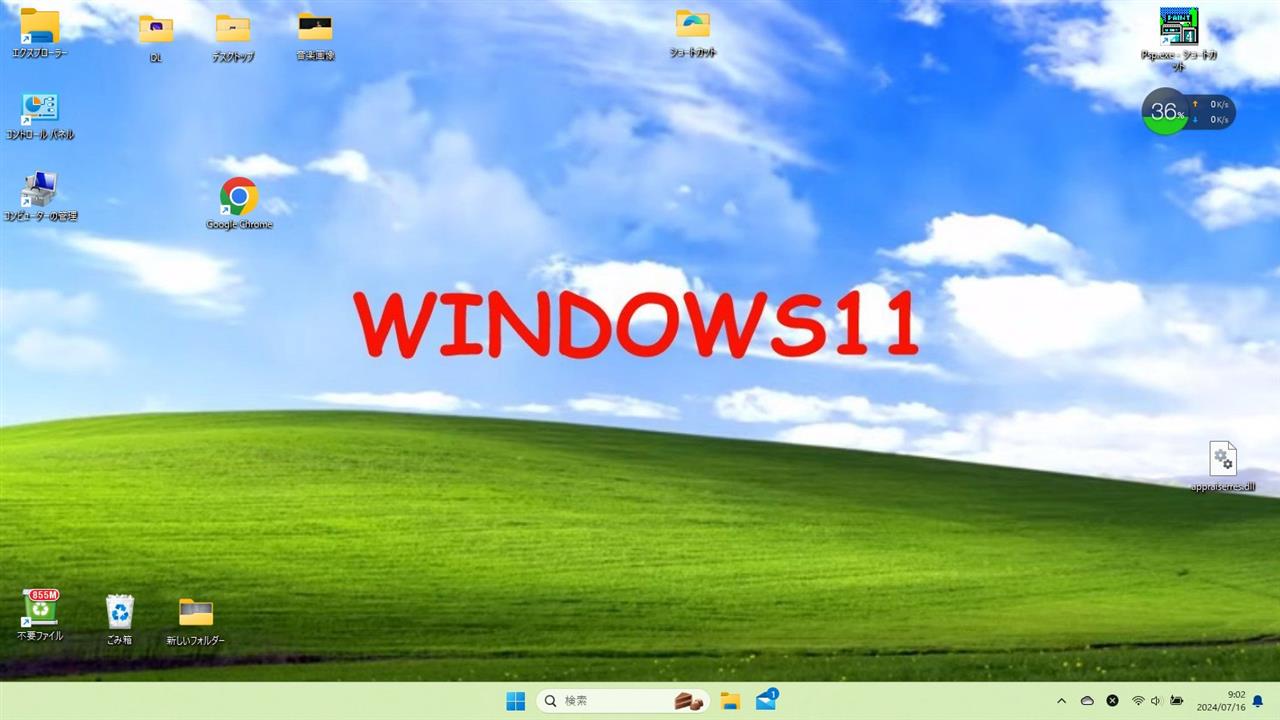Open the clock showing 9:02 2024/07/16
Image resolution: width=1280 pixels, height=720 pixels.
pos(1221,701)
